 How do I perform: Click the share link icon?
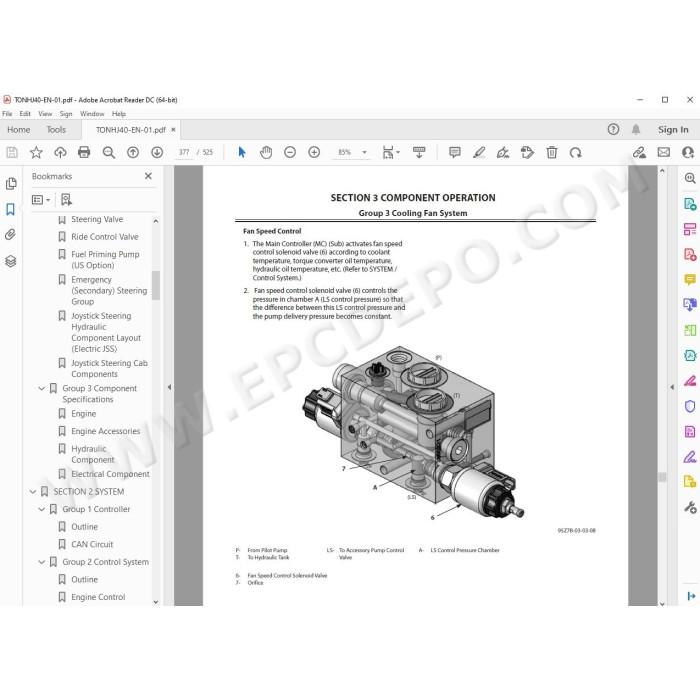(x=639, y=153)
